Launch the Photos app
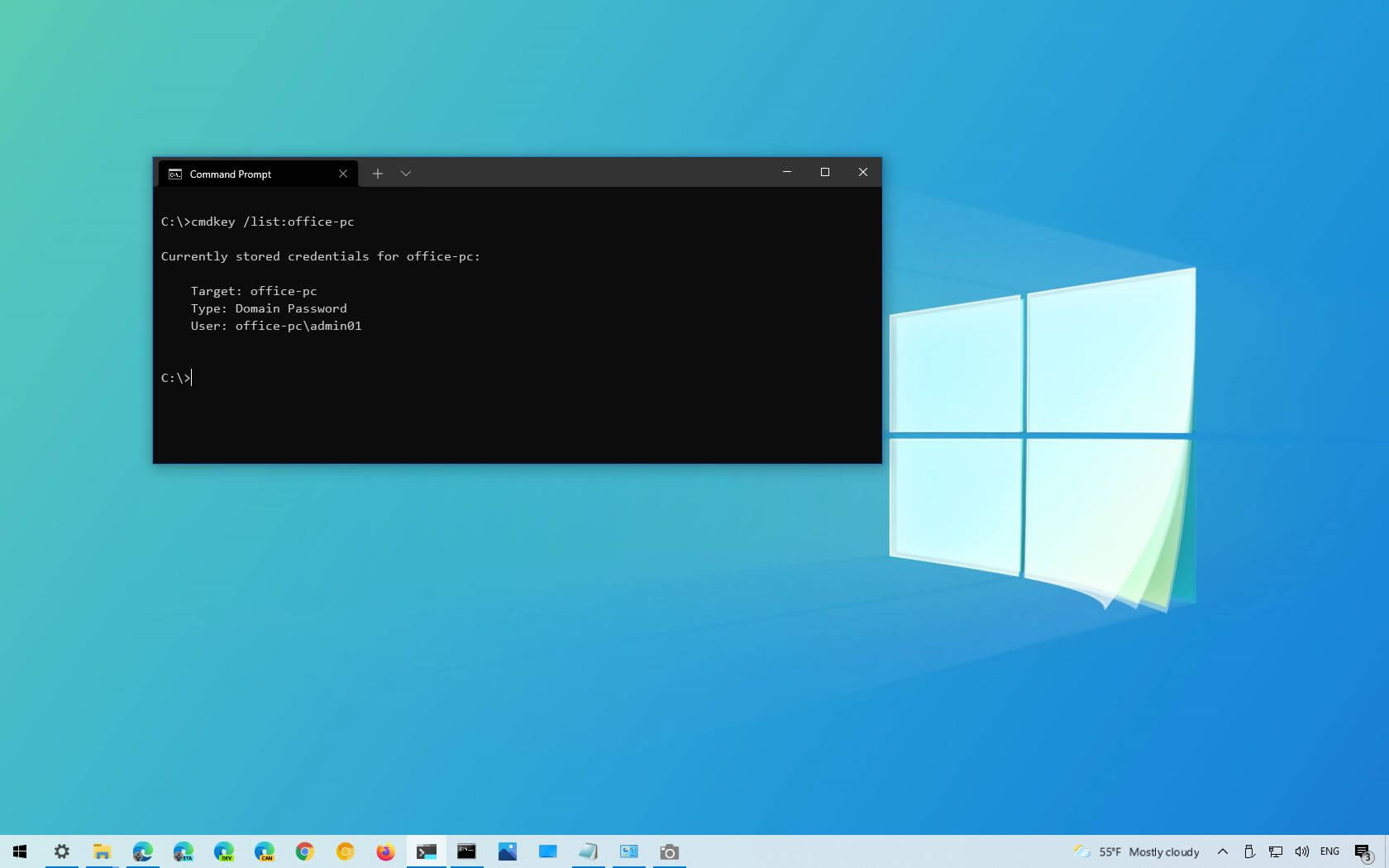Screen dimensions: 1389x868 click(x=507, y=851)
